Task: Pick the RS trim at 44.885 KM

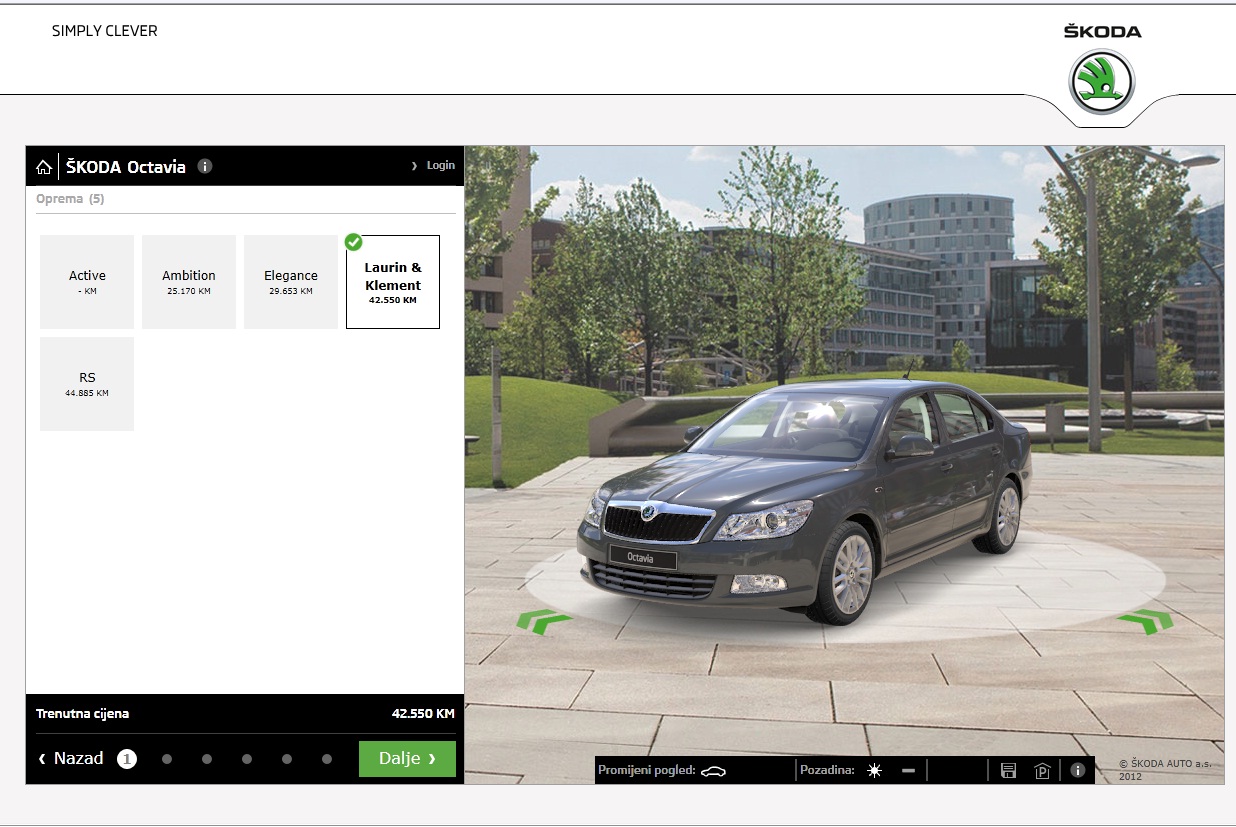Action: tap(87, 384)
